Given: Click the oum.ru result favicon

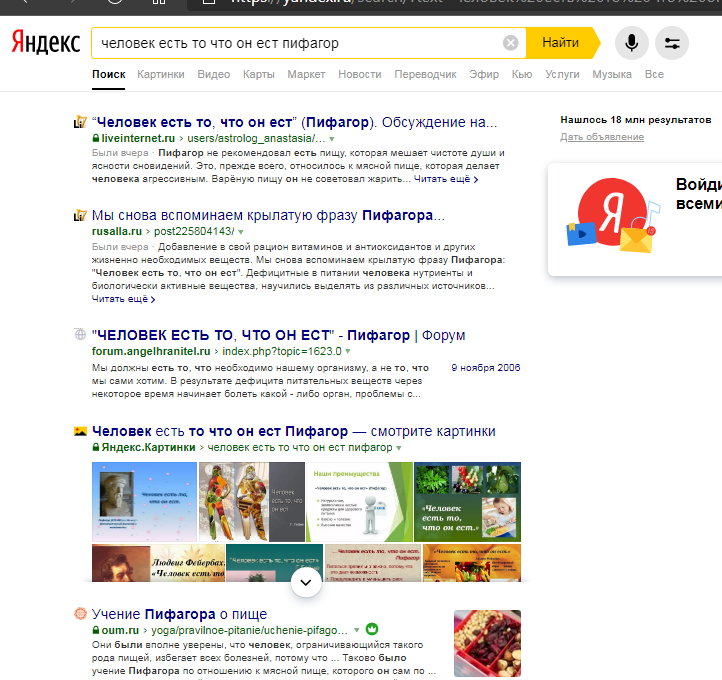Looking at the screenshot, I should pos(80,613).
